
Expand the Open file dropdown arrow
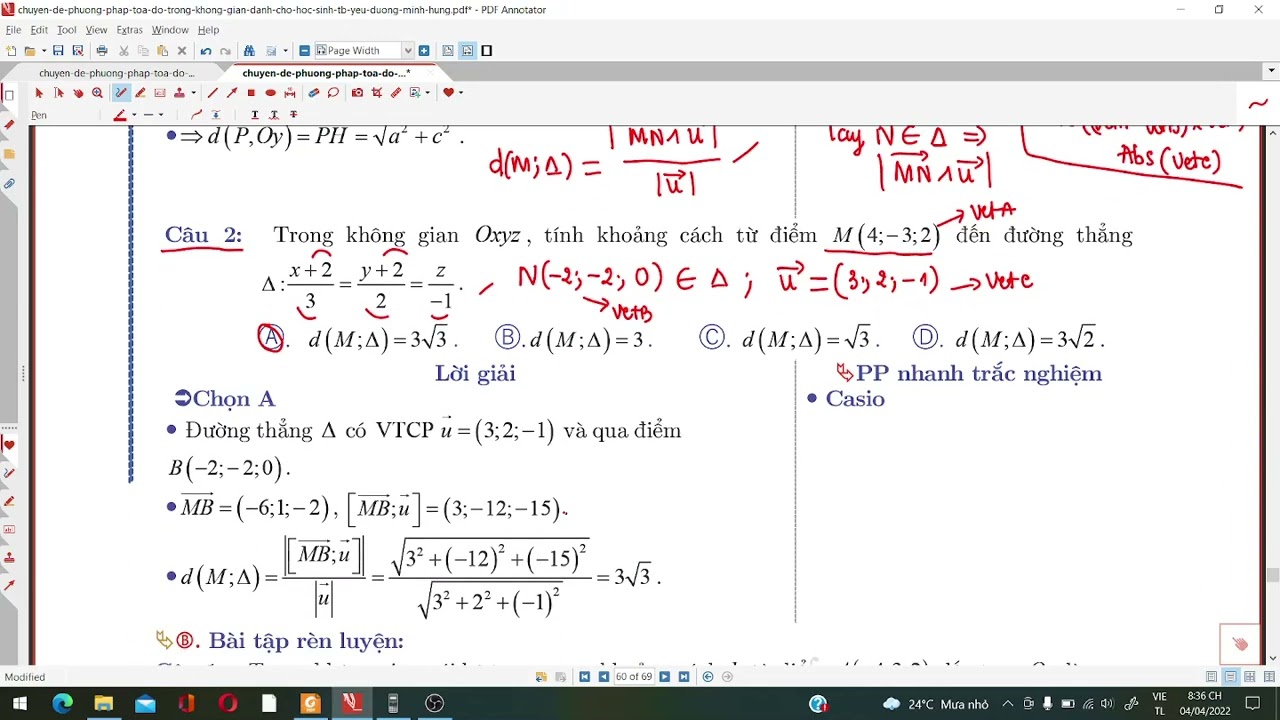point(44,51)
